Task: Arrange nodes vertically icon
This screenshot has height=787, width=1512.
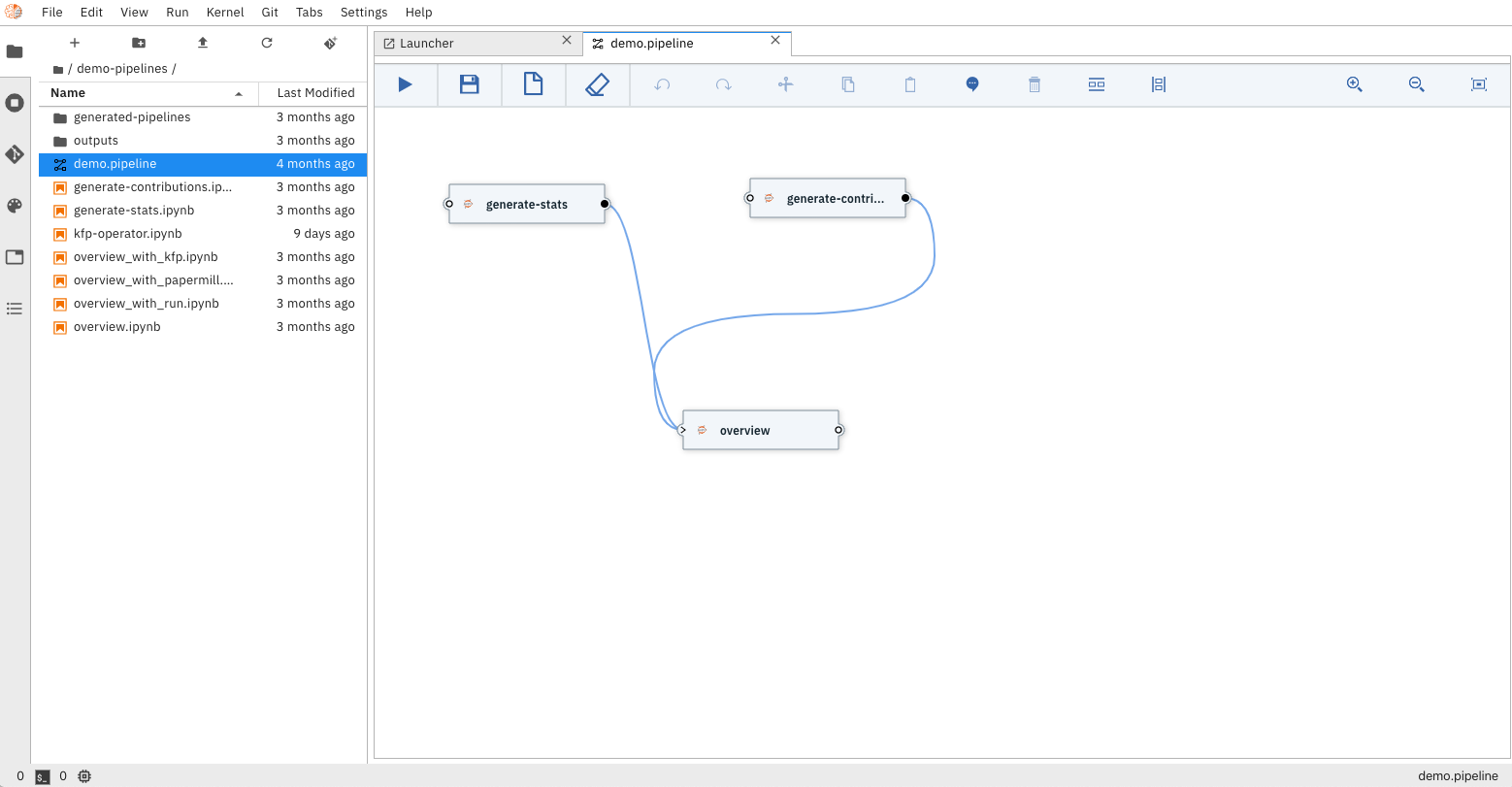Action: (x=1159, y=84)
